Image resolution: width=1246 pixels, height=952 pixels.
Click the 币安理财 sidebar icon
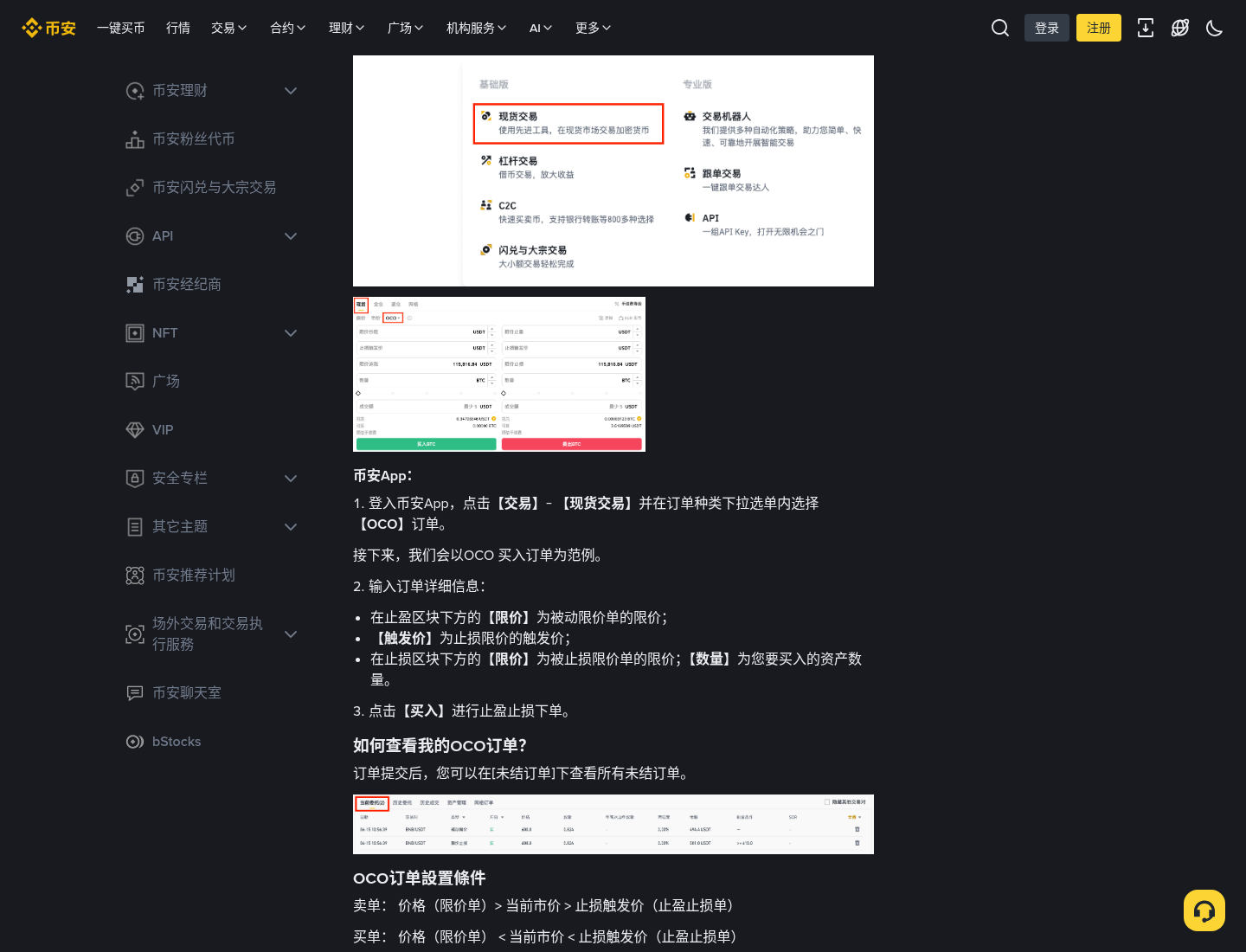(135, 91)
